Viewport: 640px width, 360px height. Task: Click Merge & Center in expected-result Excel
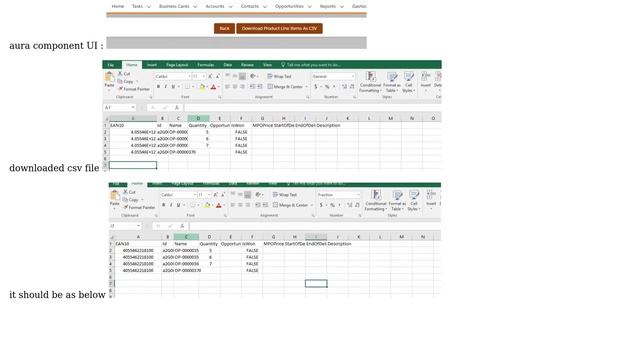[x=291, y=205]
